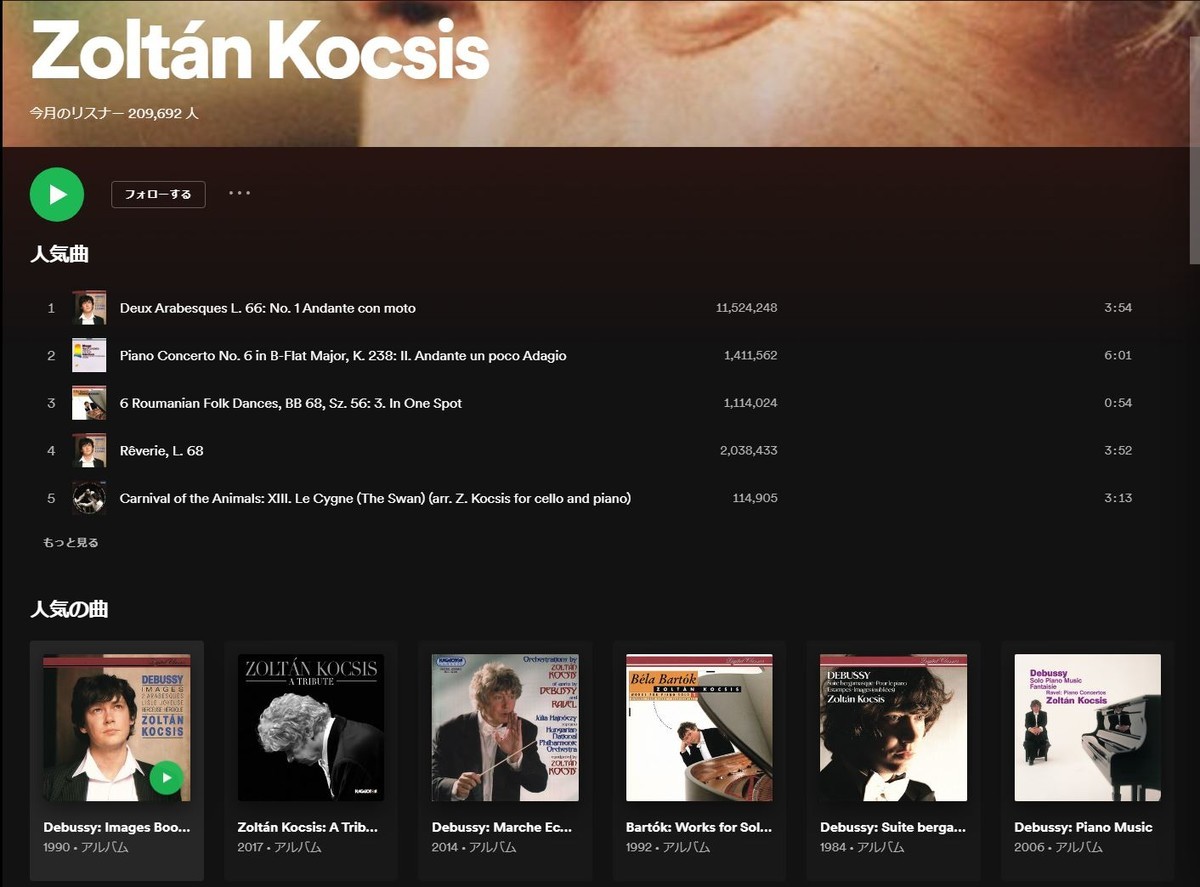Open the Debussy: Marche Ec... 2014 album
Screen dimensions: 1200x887
pyautogui.click(x=505, y=760)
